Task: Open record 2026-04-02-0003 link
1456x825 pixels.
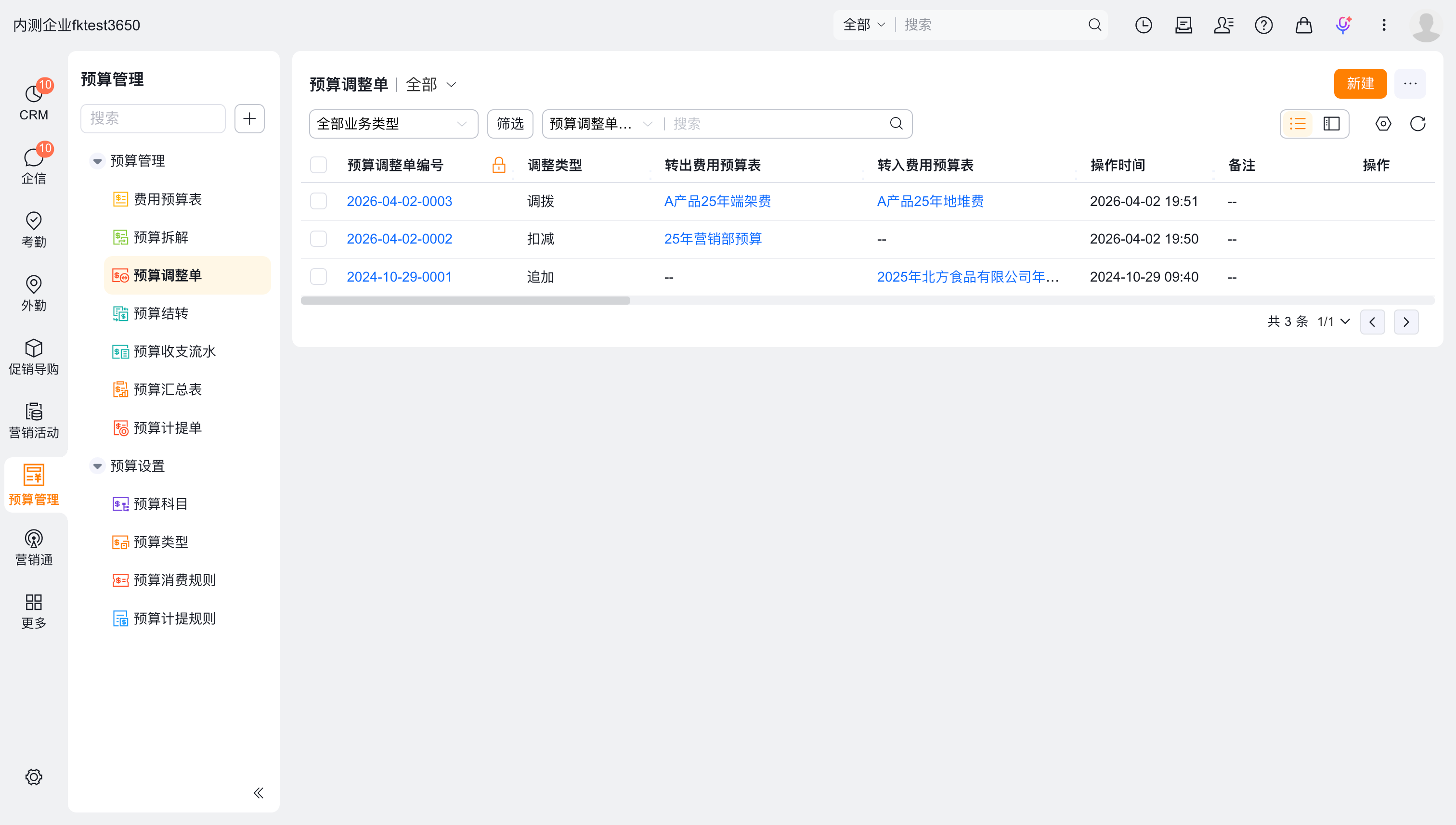Action: pos(400,201)
